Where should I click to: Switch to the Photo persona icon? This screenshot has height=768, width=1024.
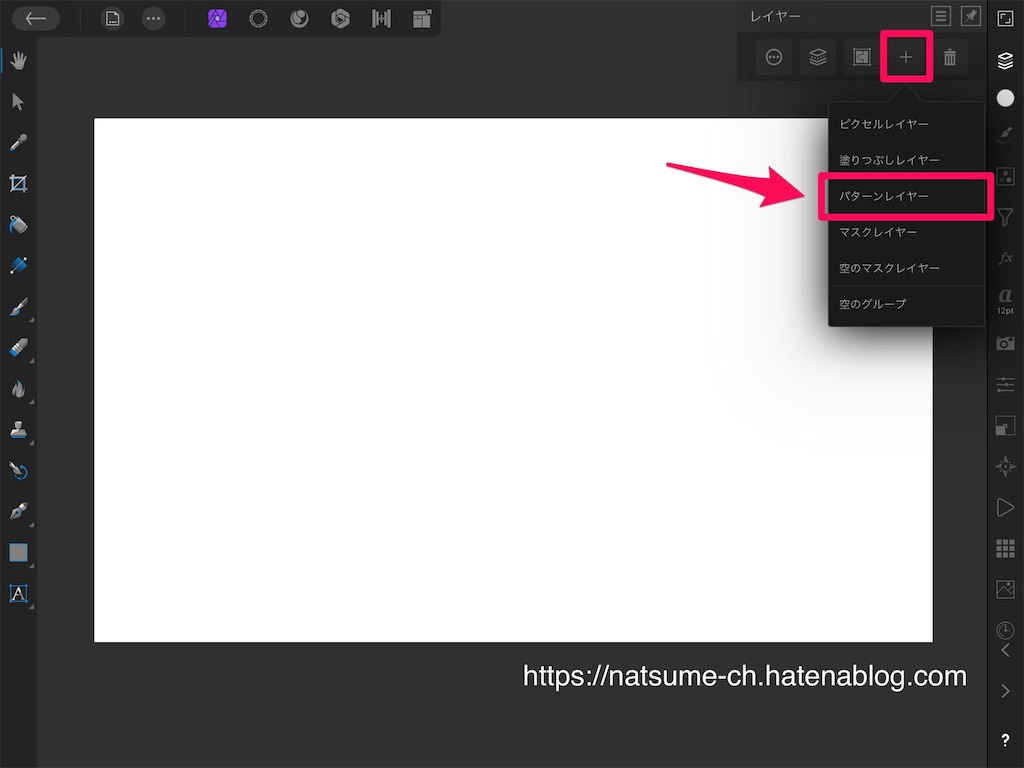point(217,18)
